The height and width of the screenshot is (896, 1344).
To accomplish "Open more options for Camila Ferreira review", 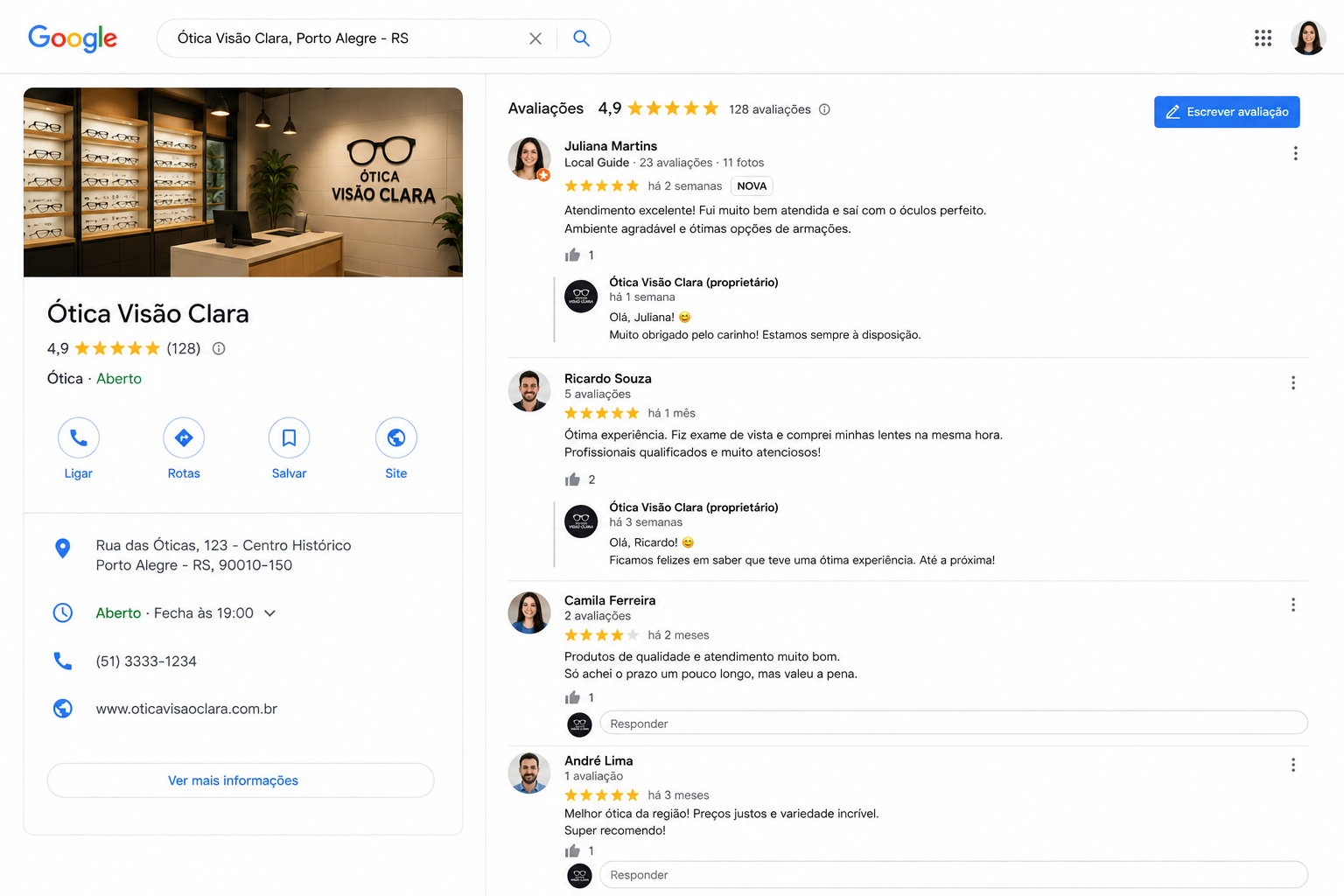I will 1293,605.
